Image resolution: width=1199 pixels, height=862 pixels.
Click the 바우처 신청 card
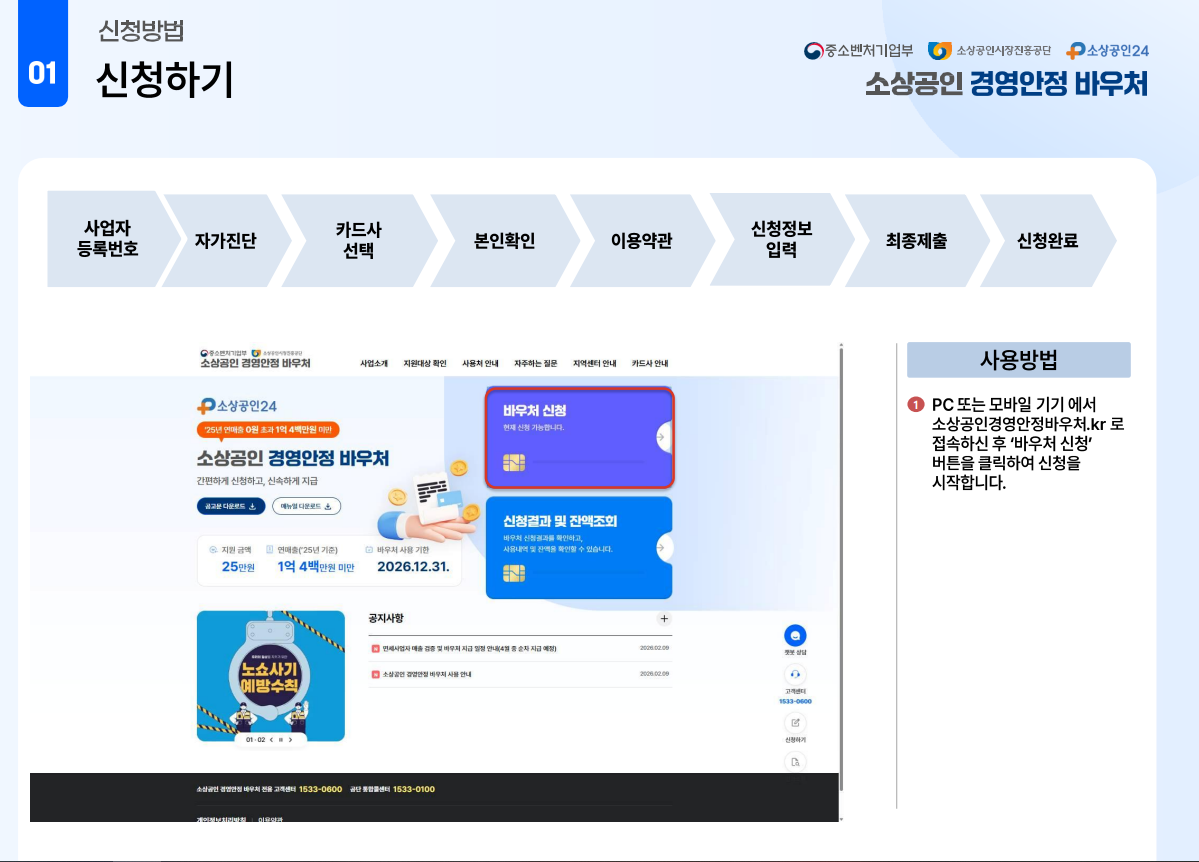click(580, 438)
